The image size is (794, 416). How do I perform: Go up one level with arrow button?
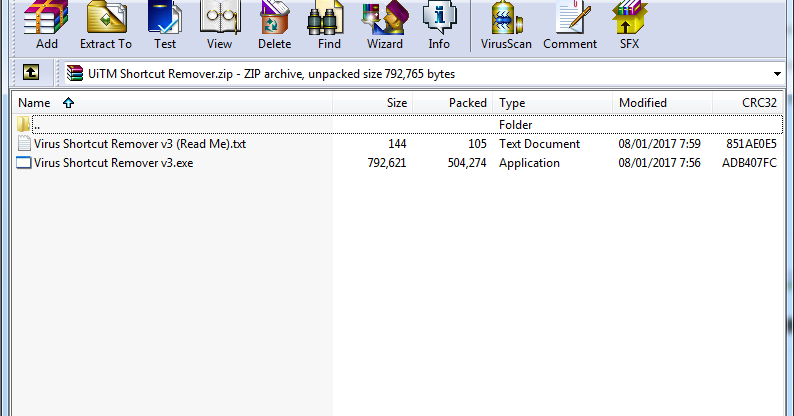(31, 73)
